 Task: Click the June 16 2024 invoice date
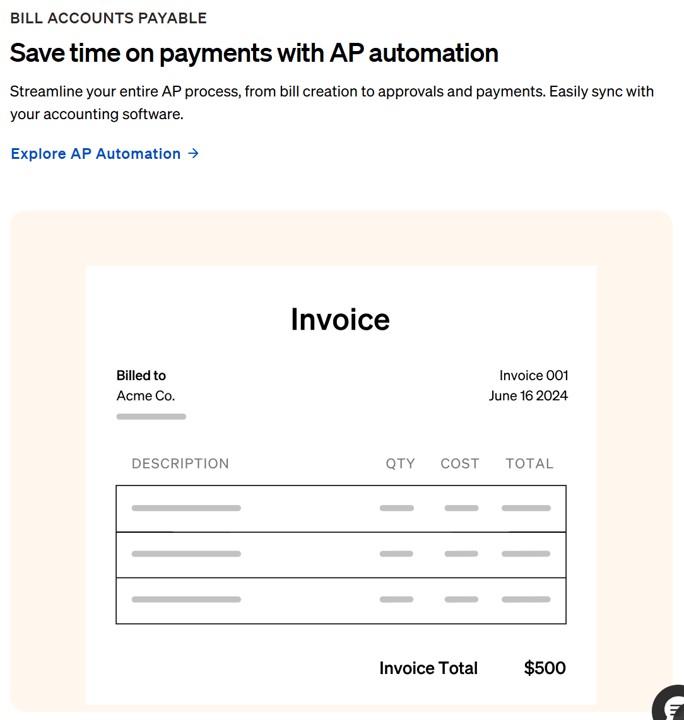(x=528, y=396)
